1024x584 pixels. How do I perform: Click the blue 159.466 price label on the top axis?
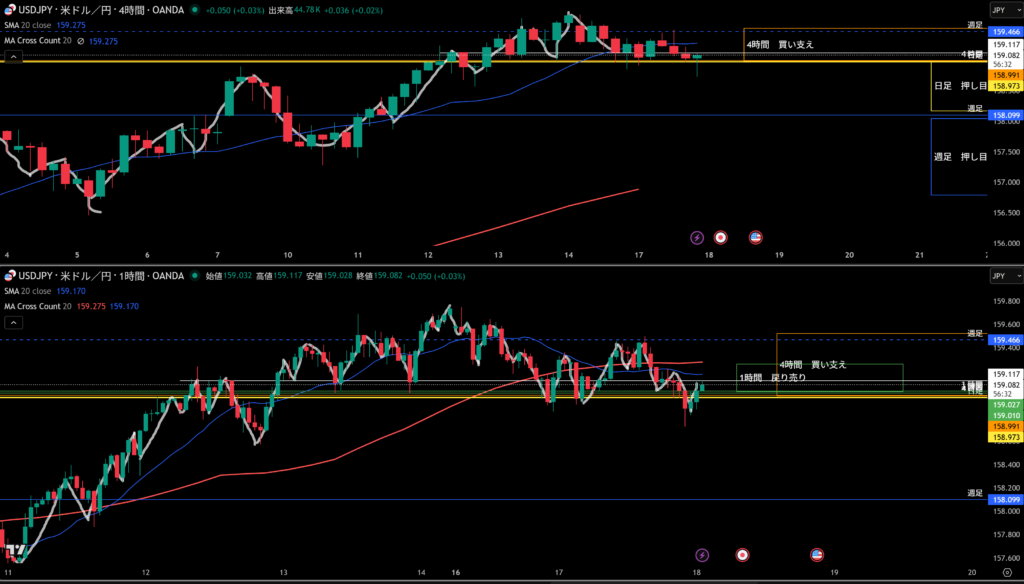[1004, 32]
